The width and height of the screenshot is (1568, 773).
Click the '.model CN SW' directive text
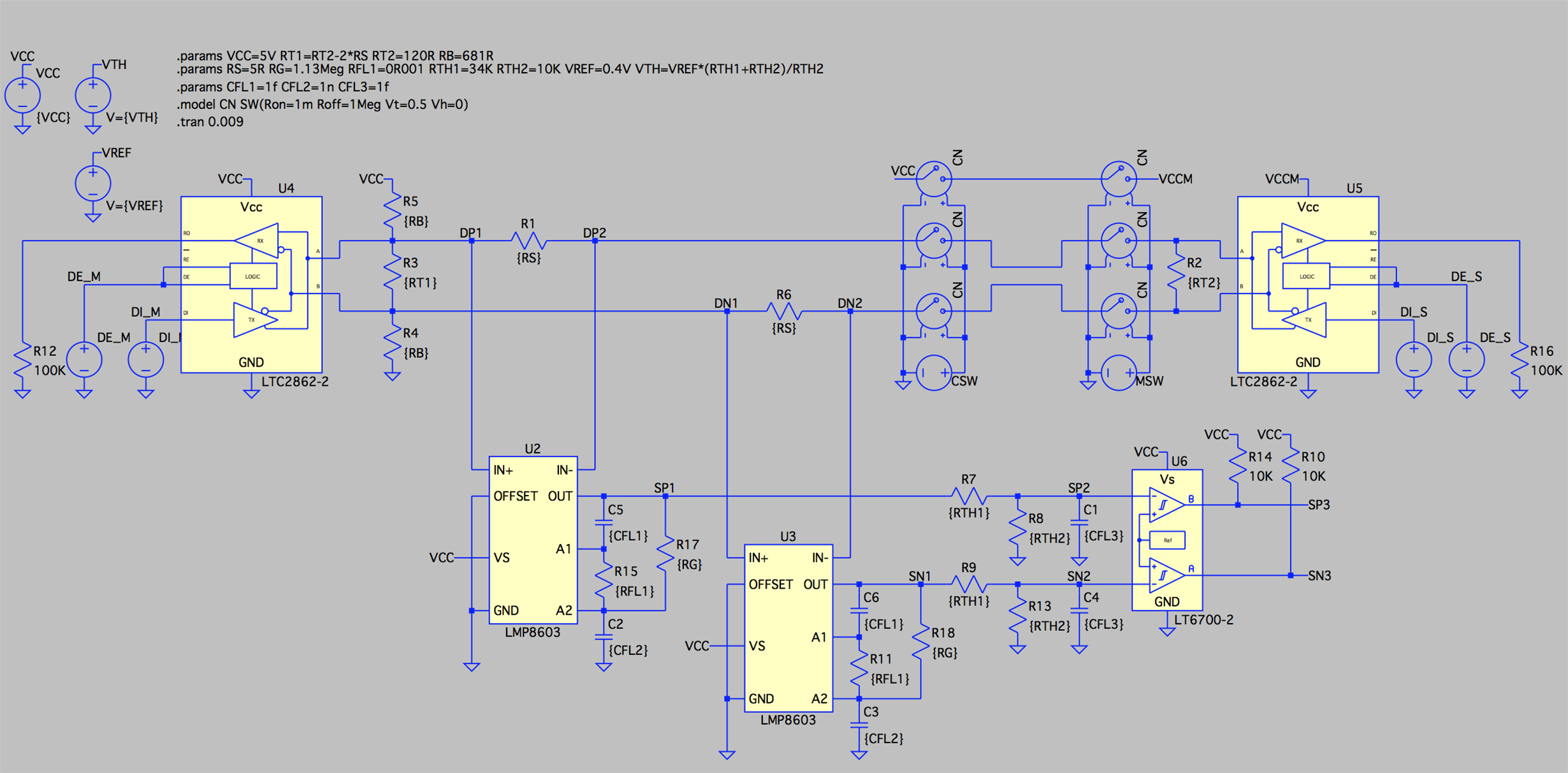click(x=323, y=105)
